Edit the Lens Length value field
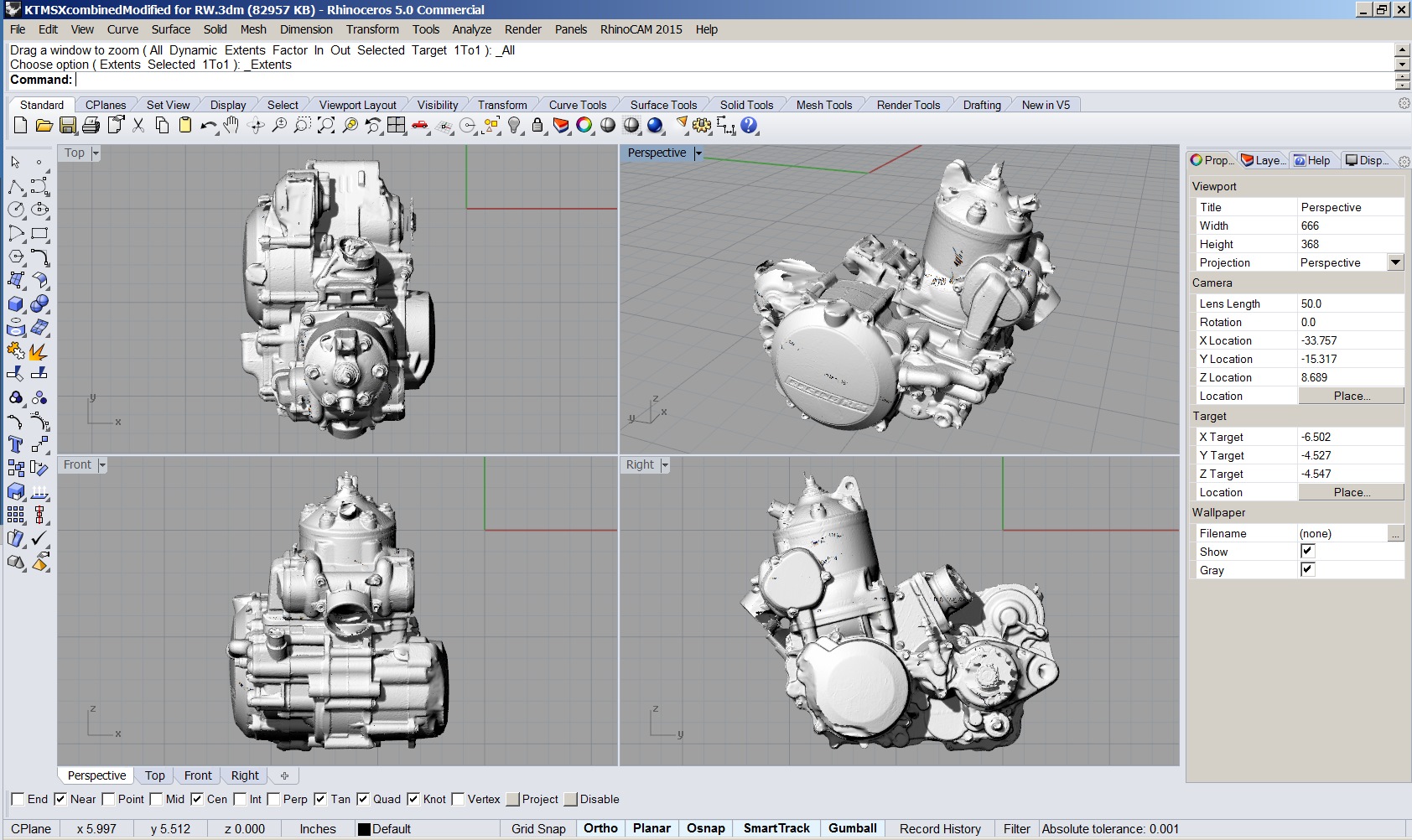 click(x=1350, y=303)
